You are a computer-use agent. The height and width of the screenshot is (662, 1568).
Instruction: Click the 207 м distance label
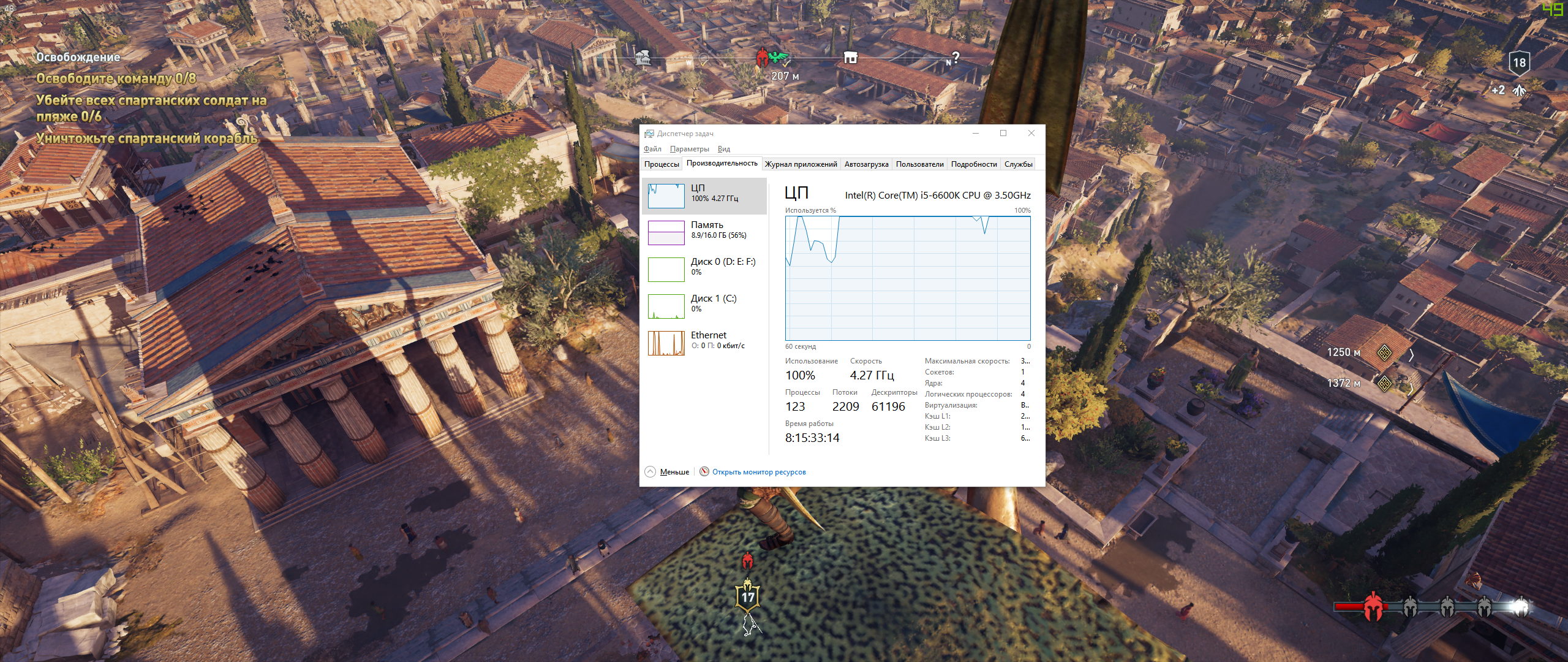pyautogui.click(x=785, y=77)
